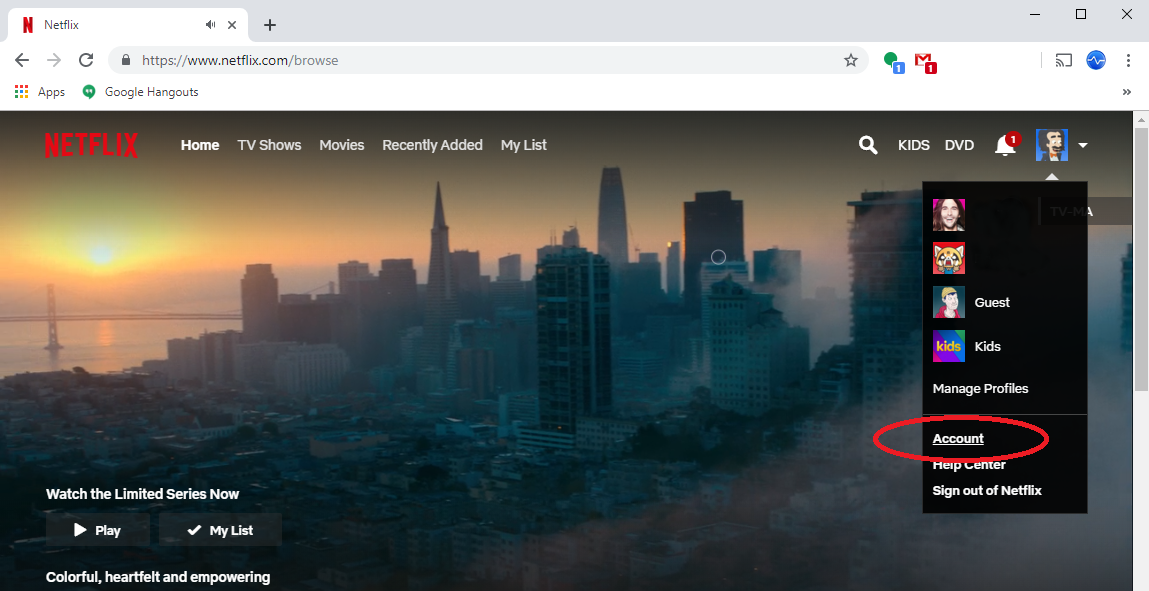1149x591 pixels.
Task: Open the notifications bell
Action: pyautogui.click(x=1005, y=145)
